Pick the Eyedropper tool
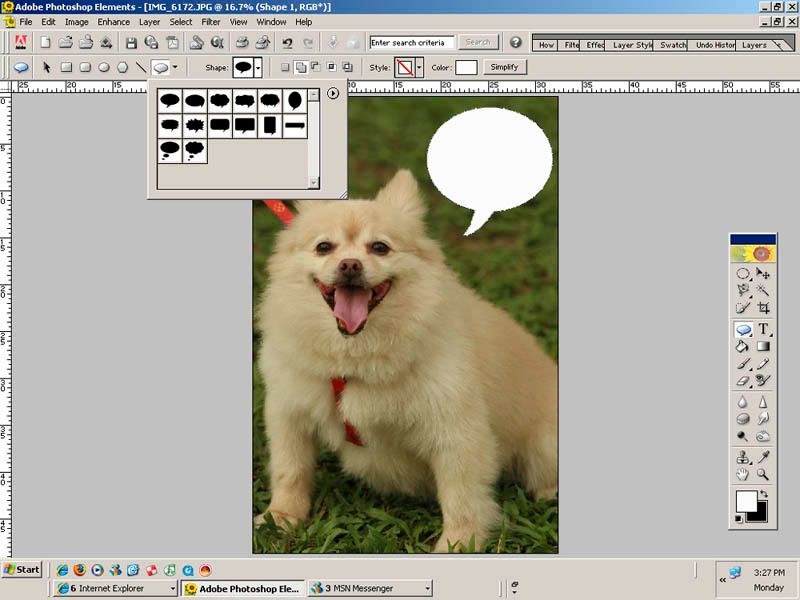The height and width of the screenshot is (600, 800). [763, 457]
